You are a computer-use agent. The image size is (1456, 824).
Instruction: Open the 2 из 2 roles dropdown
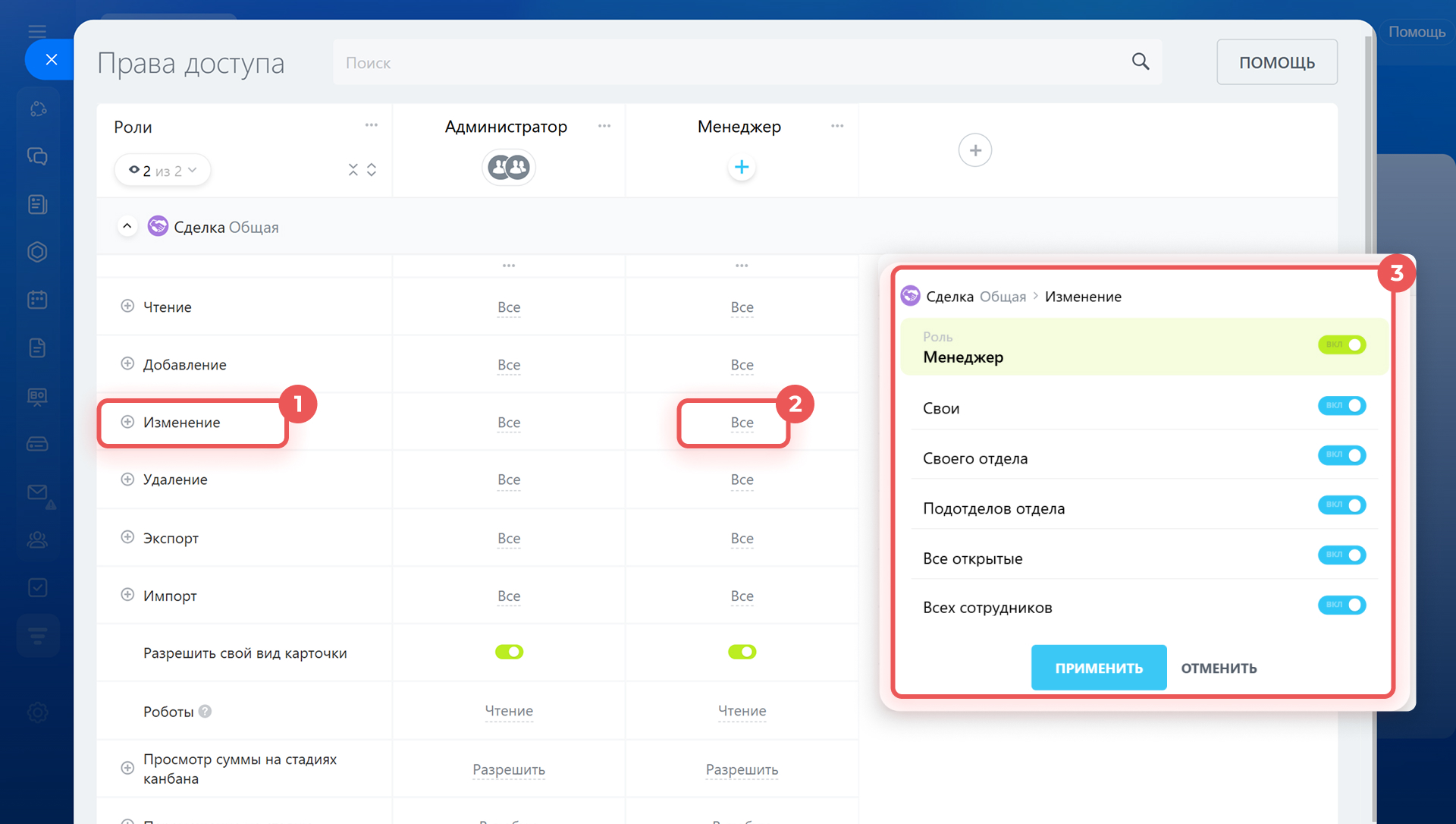[162, 171]
